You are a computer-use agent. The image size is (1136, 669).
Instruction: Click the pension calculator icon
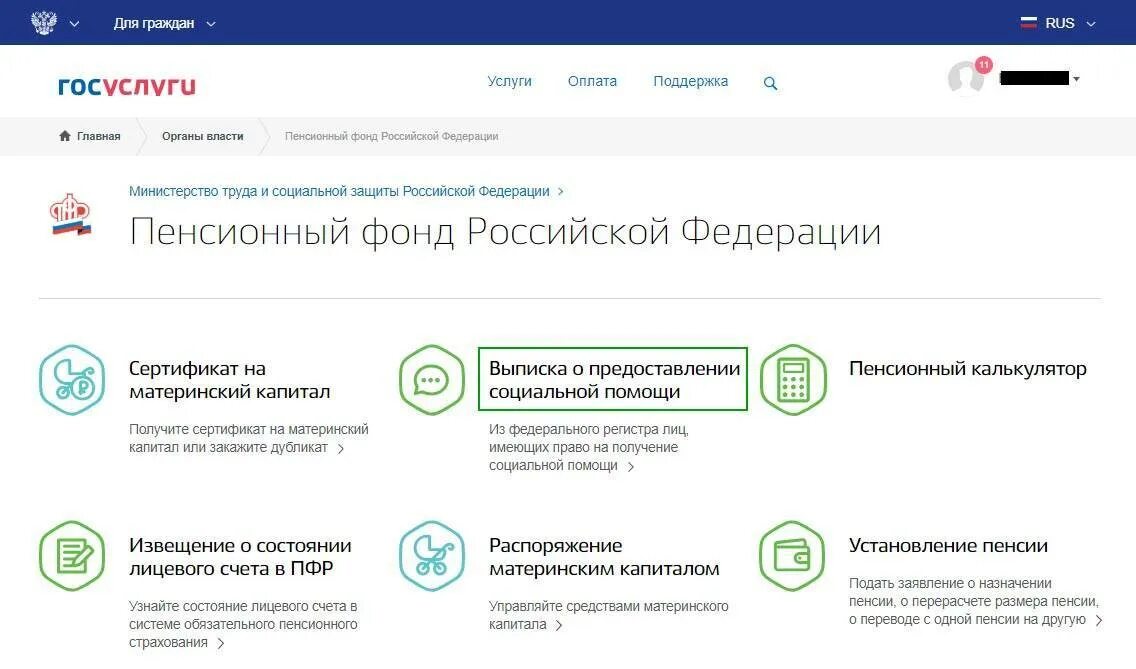[x=793, y=380]
